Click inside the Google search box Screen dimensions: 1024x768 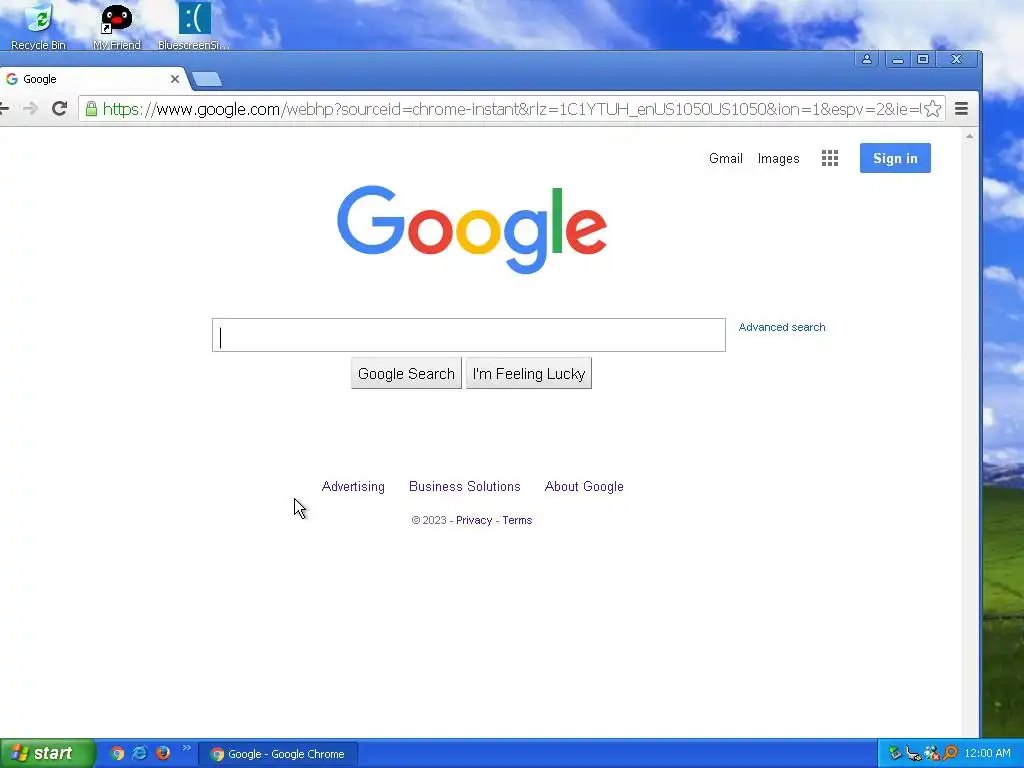click(x=468, y=335)
